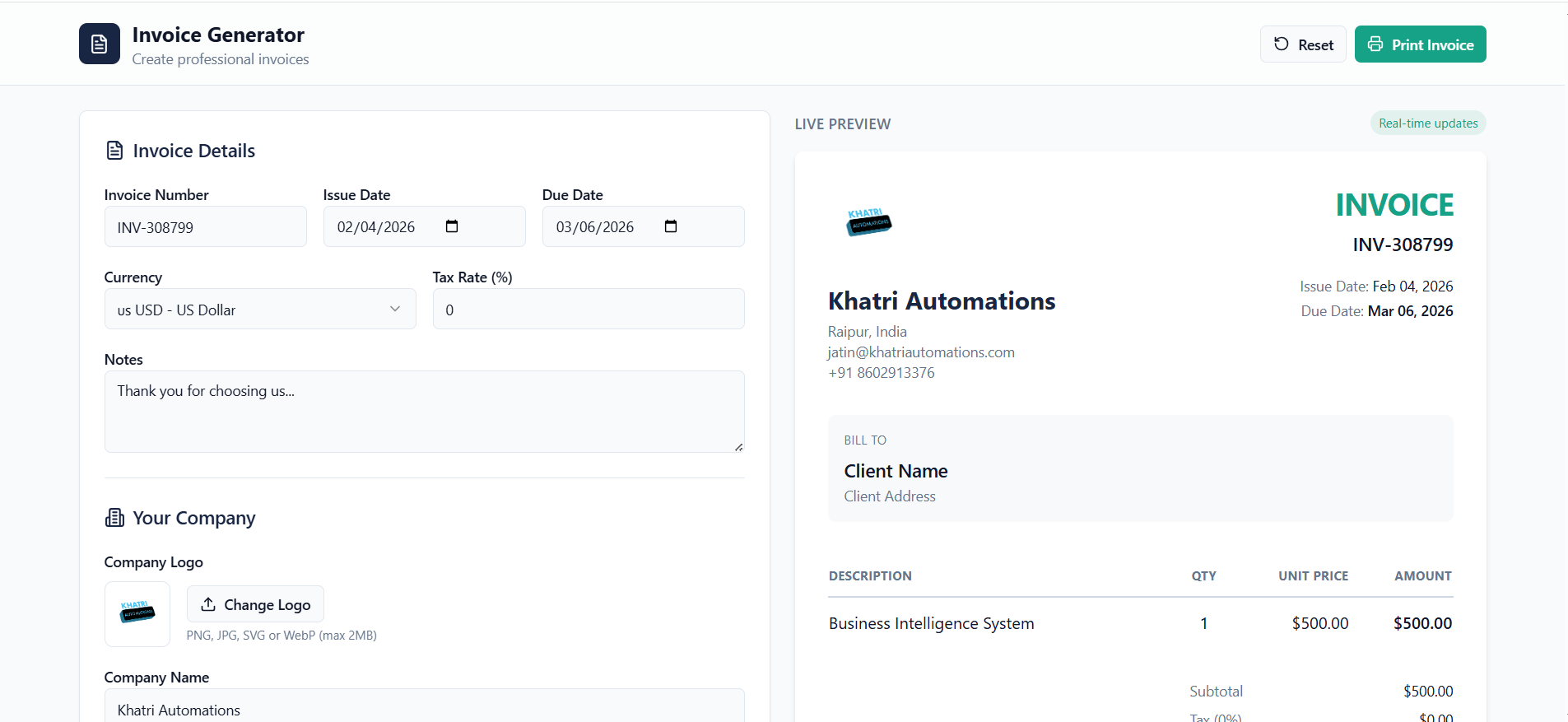
Task: Click the Notes text area resize handle
Action: 738,447
